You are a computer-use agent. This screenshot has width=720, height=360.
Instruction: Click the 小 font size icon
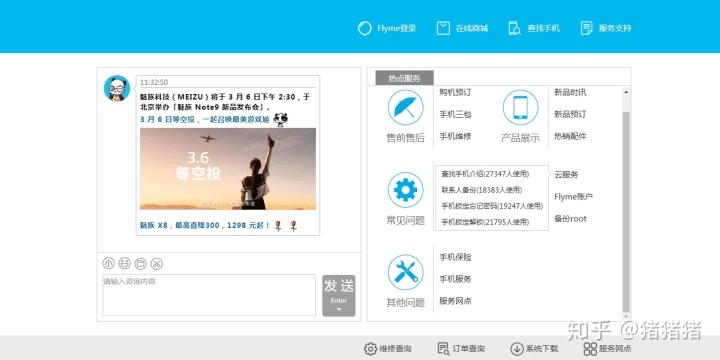[108, 264]
